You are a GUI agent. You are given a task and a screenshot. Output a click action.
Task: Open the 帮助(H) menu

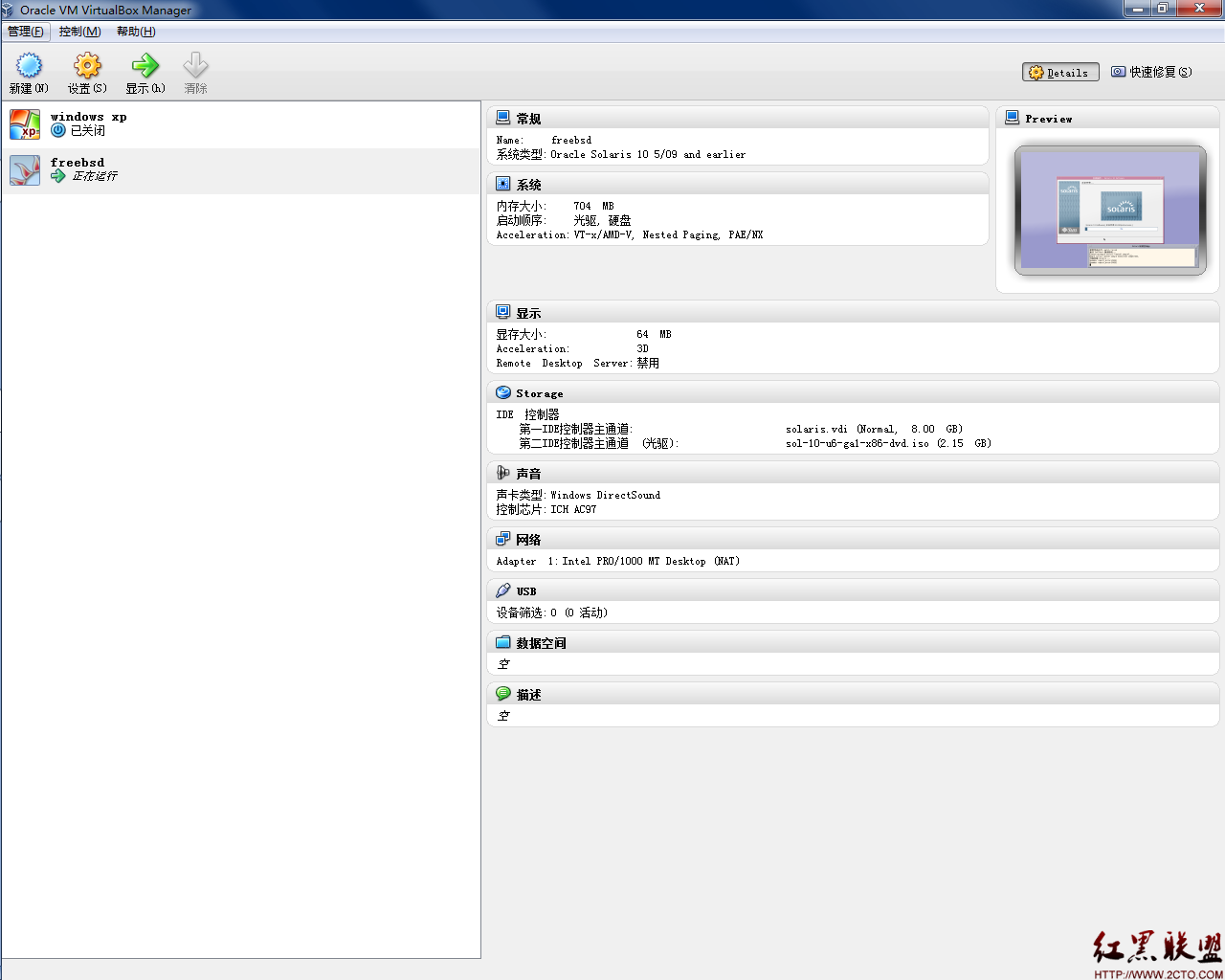(x=136, y=32)
